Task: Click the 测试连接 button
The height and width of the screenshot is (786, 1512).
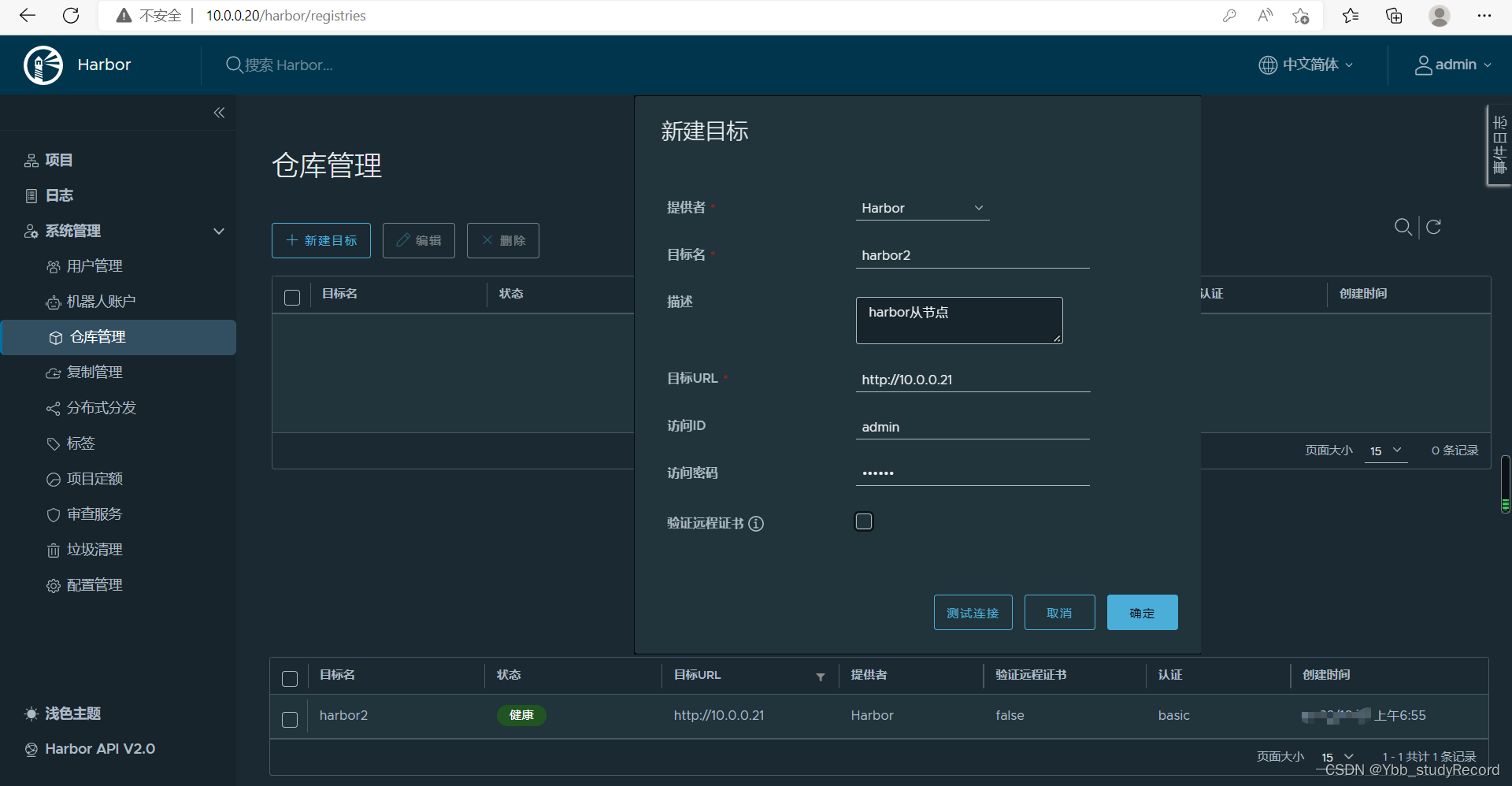Action: pos(973,613)
